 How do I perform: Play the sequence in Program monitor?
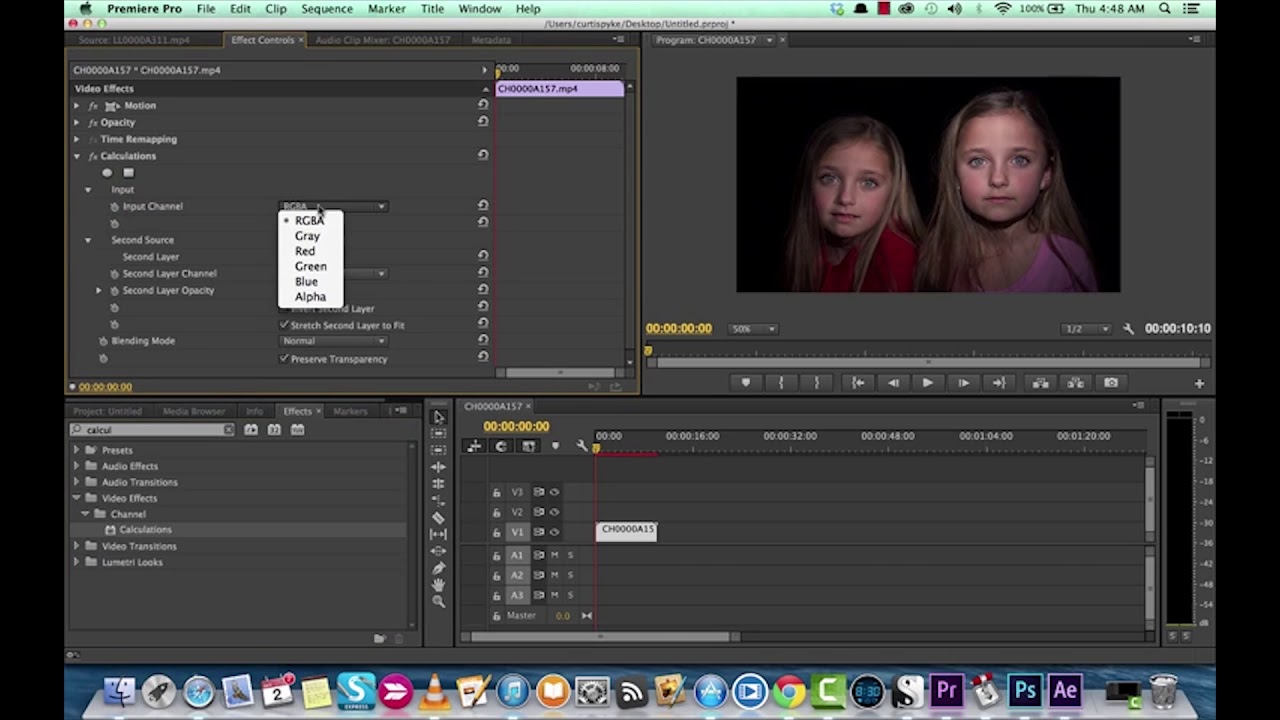[927, 383]
